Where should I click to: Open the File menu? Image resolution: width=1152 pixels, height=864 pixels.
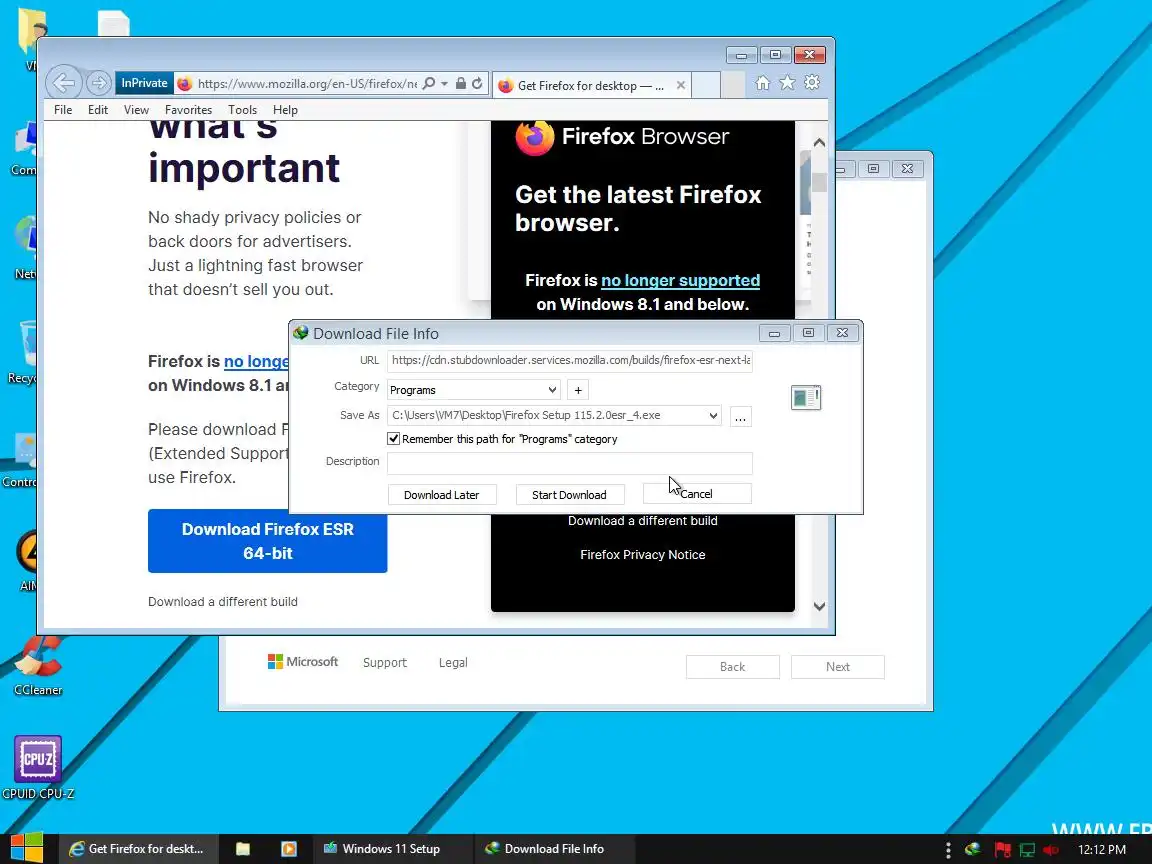tap(63, 109)
